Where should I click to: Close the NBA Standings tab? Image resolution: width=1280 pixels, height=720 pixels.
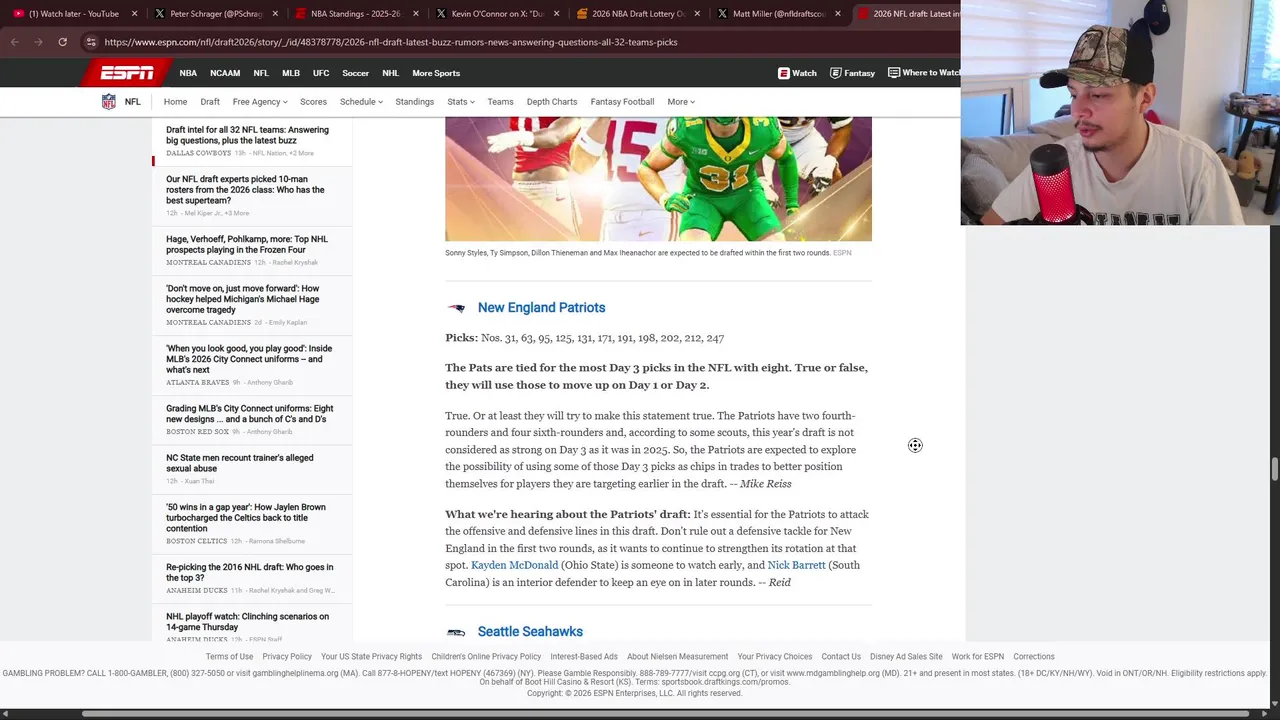(415, 14)
